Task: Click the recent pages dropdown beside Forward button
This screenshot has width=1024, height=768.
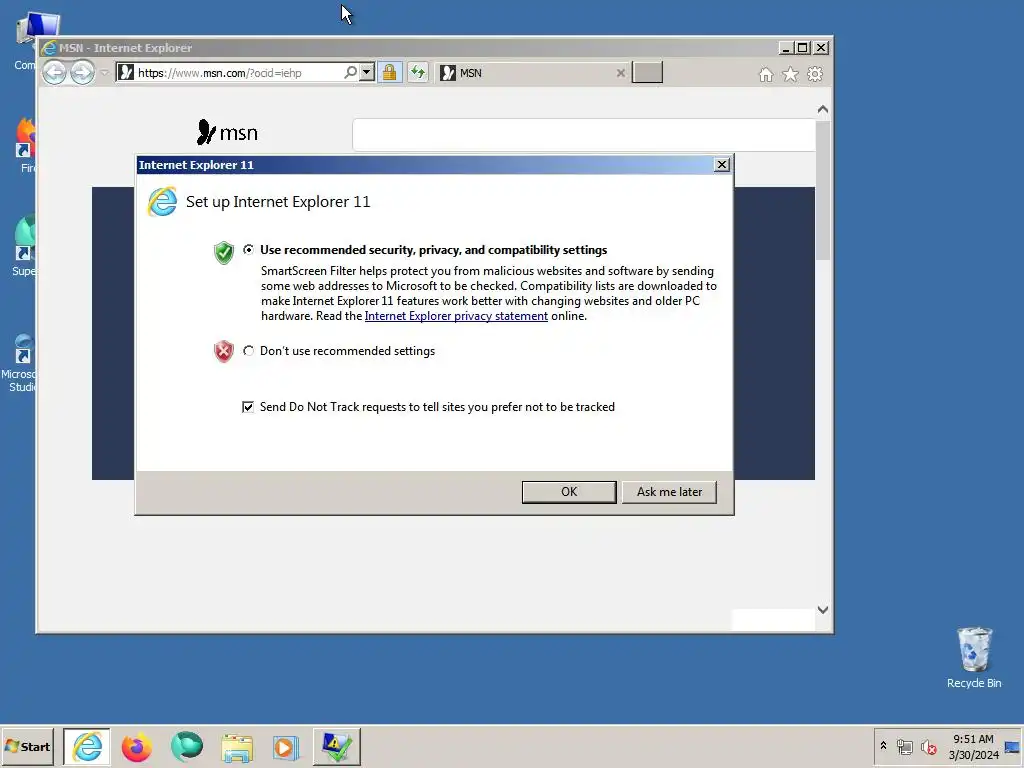Action: coord(104,72)
